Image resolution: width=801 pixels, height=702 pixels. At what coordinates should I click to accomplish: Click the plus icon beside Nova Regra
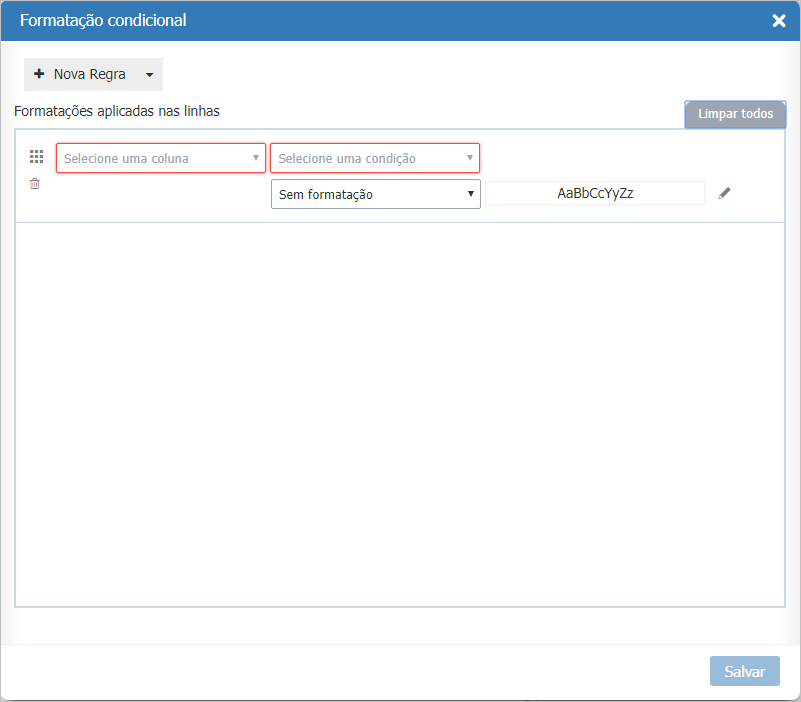39,74
